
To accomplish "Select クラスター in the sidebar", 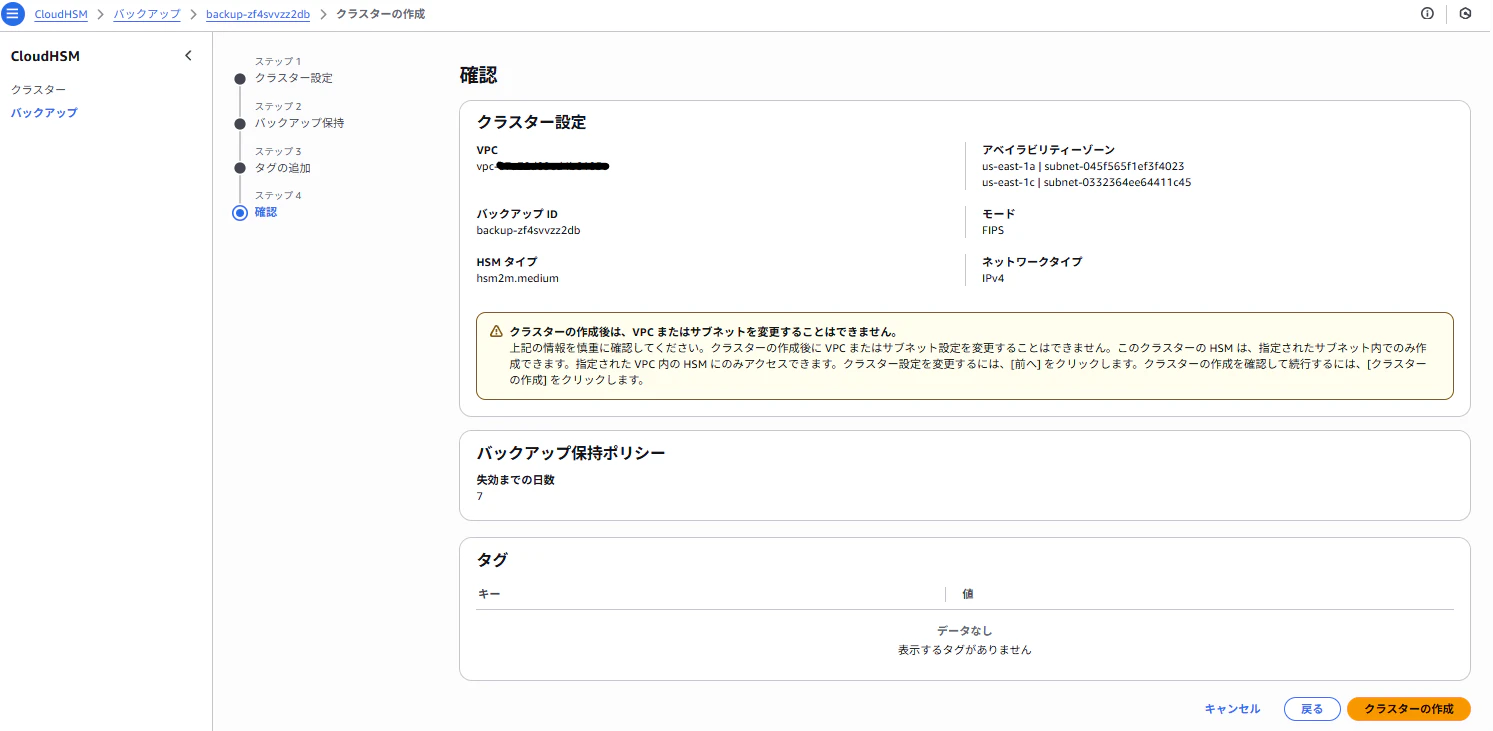I will (39, 90).
